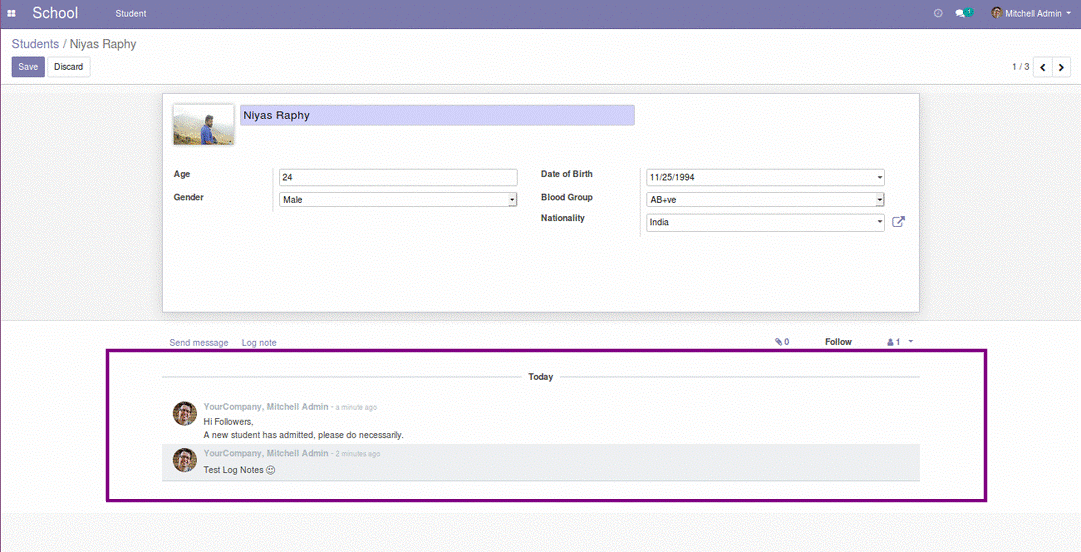Open the apps grid menu icon
Viewport: 1081px width, 552px height.
click(12, 13)
